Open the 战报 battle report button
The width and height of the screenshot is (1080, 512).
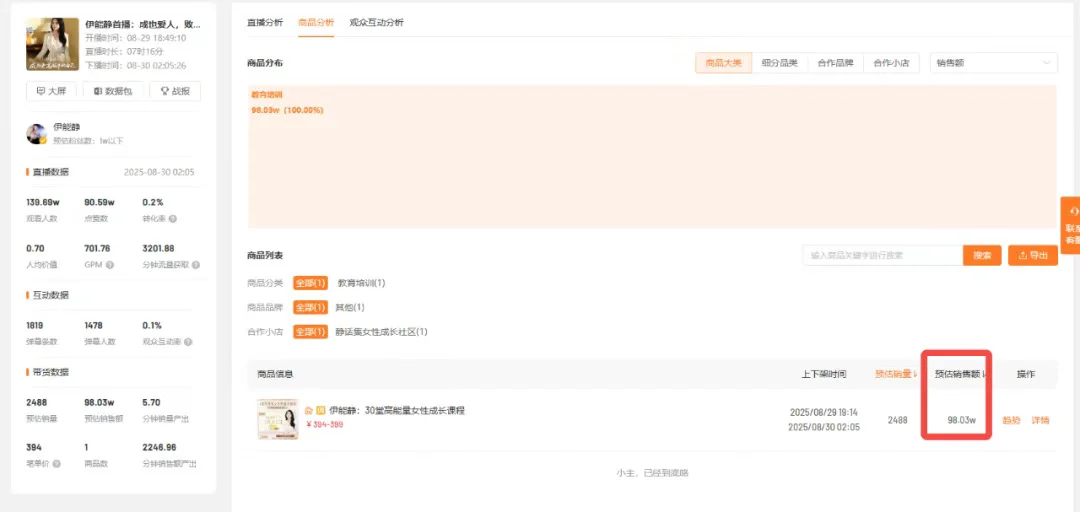(175, 91)
